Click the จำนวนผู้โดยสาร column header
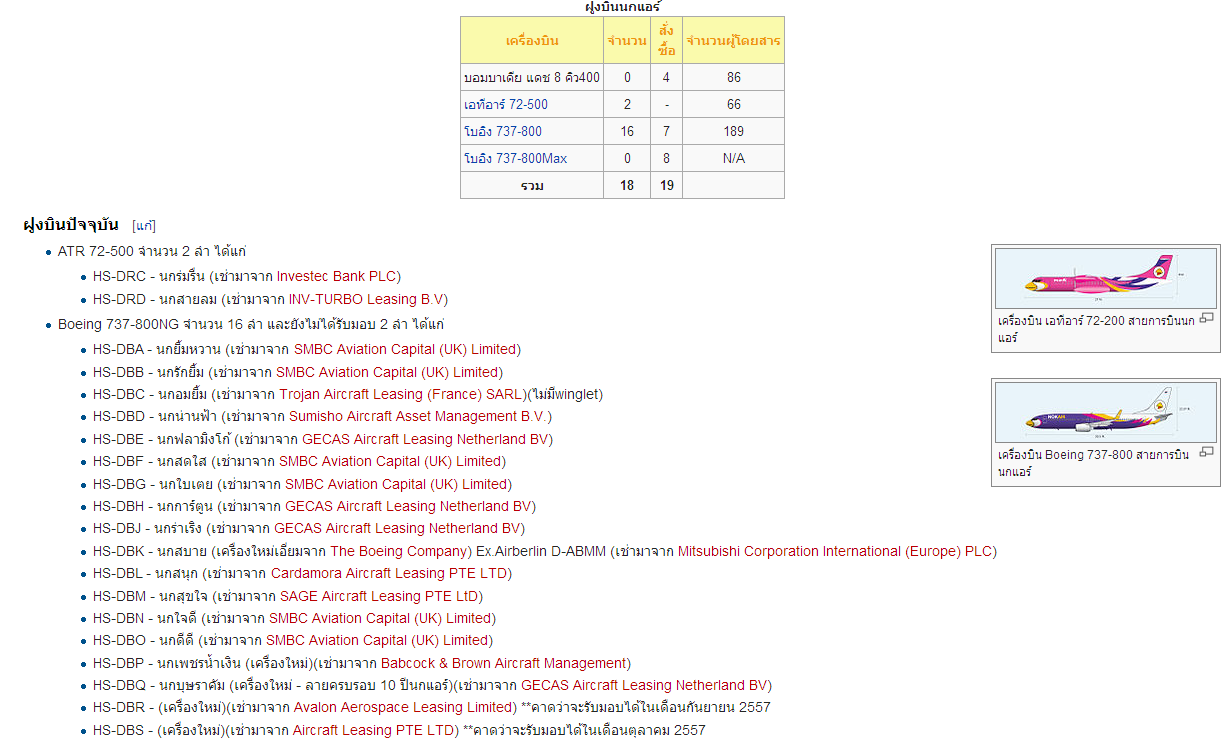Image resolution: width=1223 pixels, height=739 pixels. pos(733,40)
